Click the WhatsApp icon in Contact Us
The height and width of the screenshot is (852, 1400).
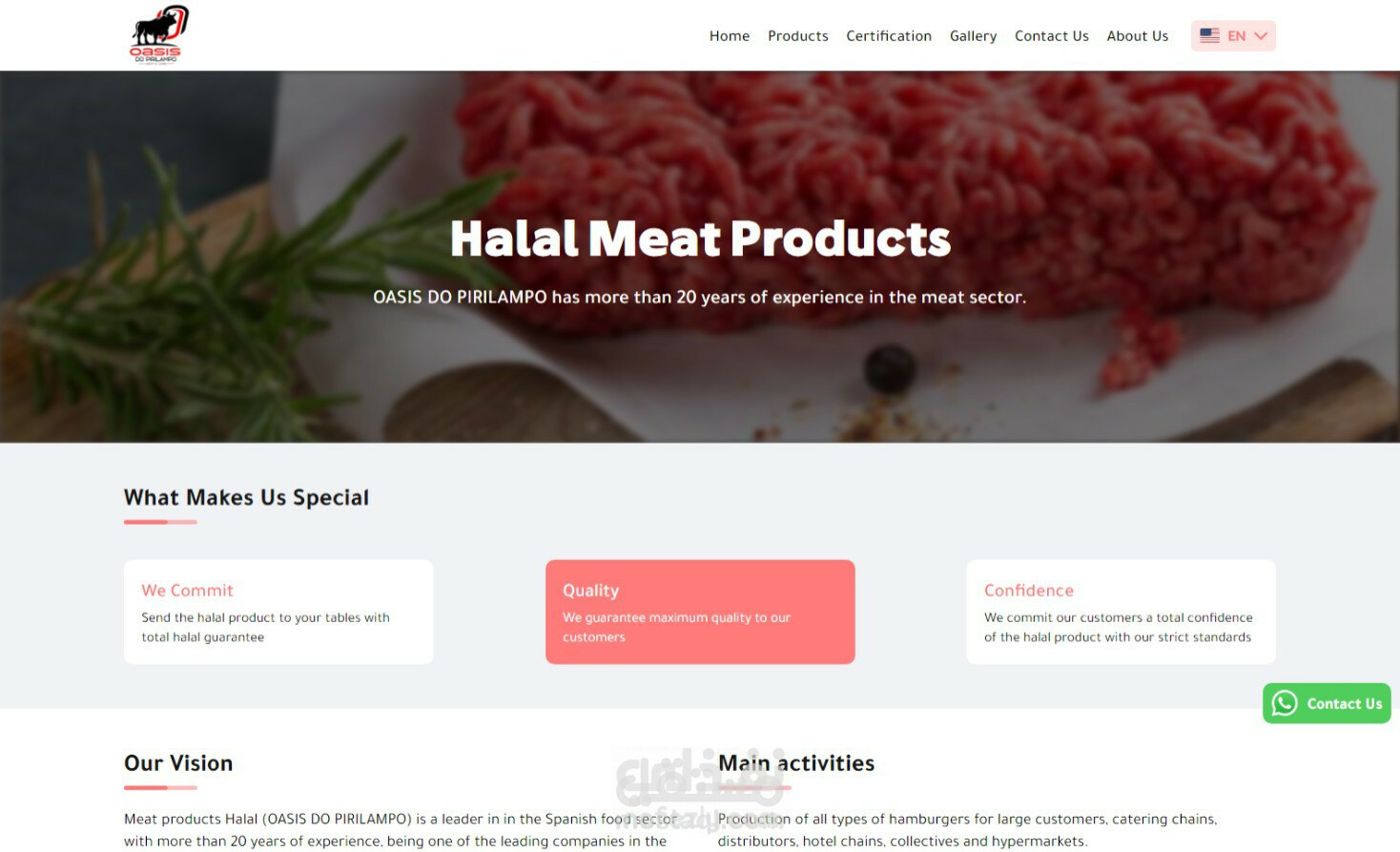1285,703
